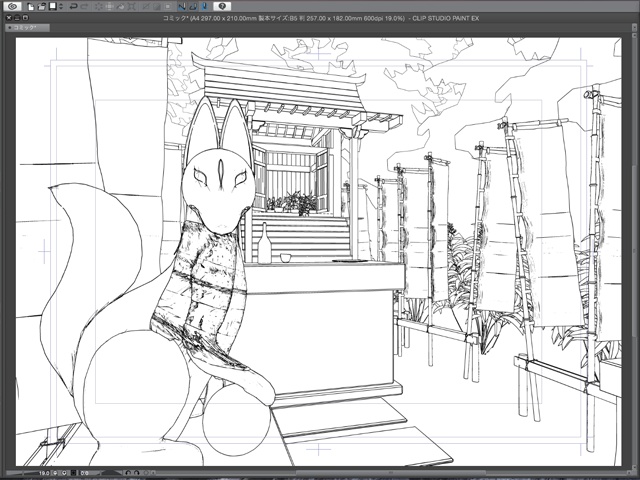Click the zoom out button beside 19.0
The height and width of the screenshot is (480, 640).
pos(55,473)
